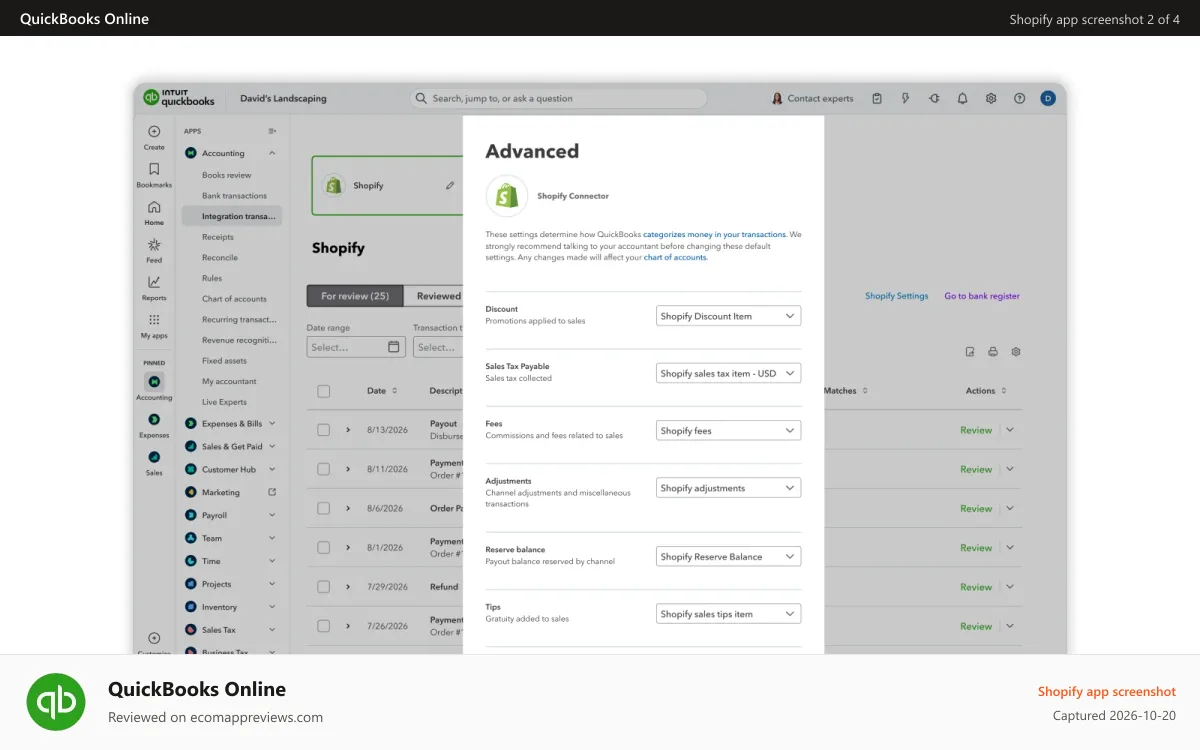Open the Date range calendar icon
Viewport: 1200px width, 750px height.
click(394, 347)
